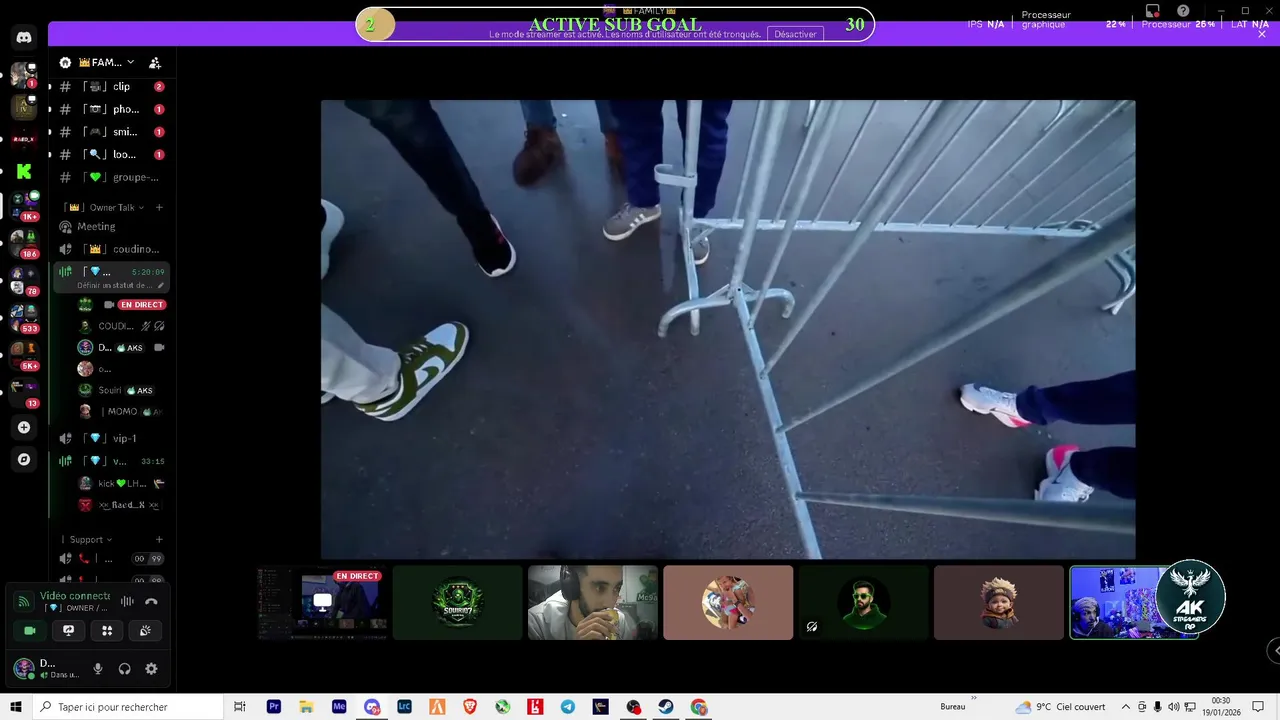The image size is (1280, 720).
Task: Open Brave browser from the taskbar
Action: (470, 707)
